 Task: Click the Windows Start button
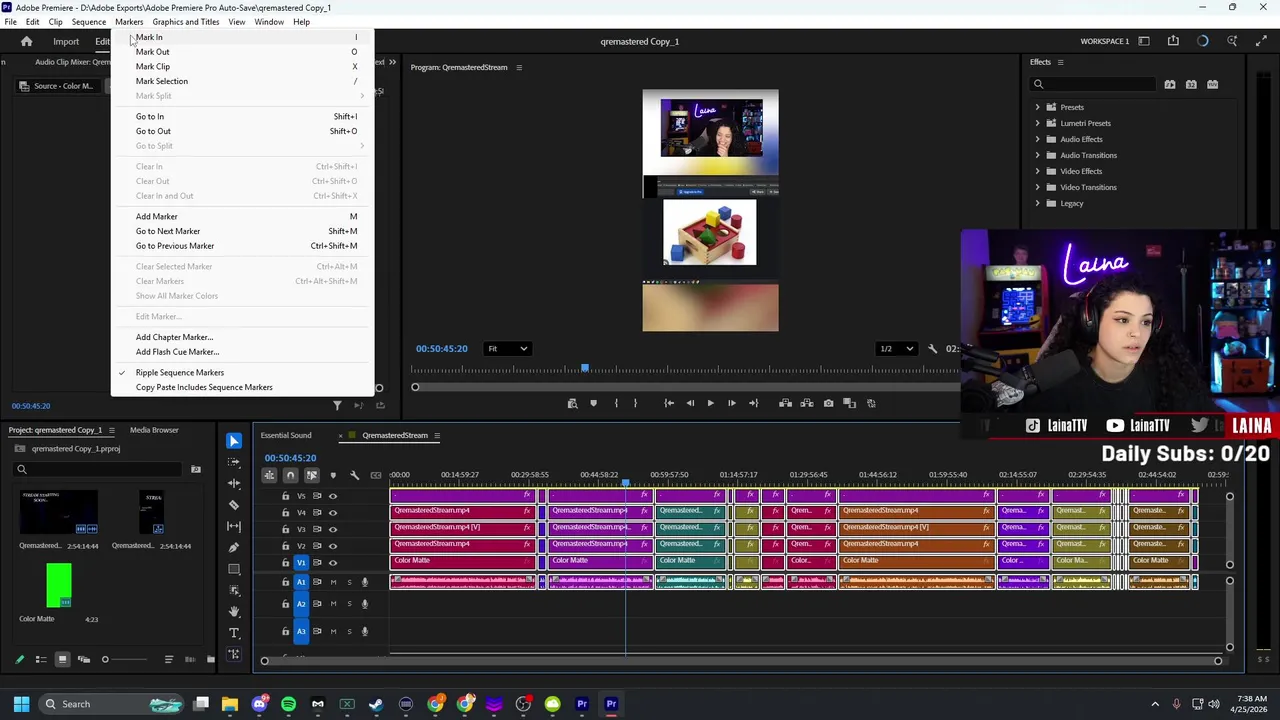(x=21, y=704)
